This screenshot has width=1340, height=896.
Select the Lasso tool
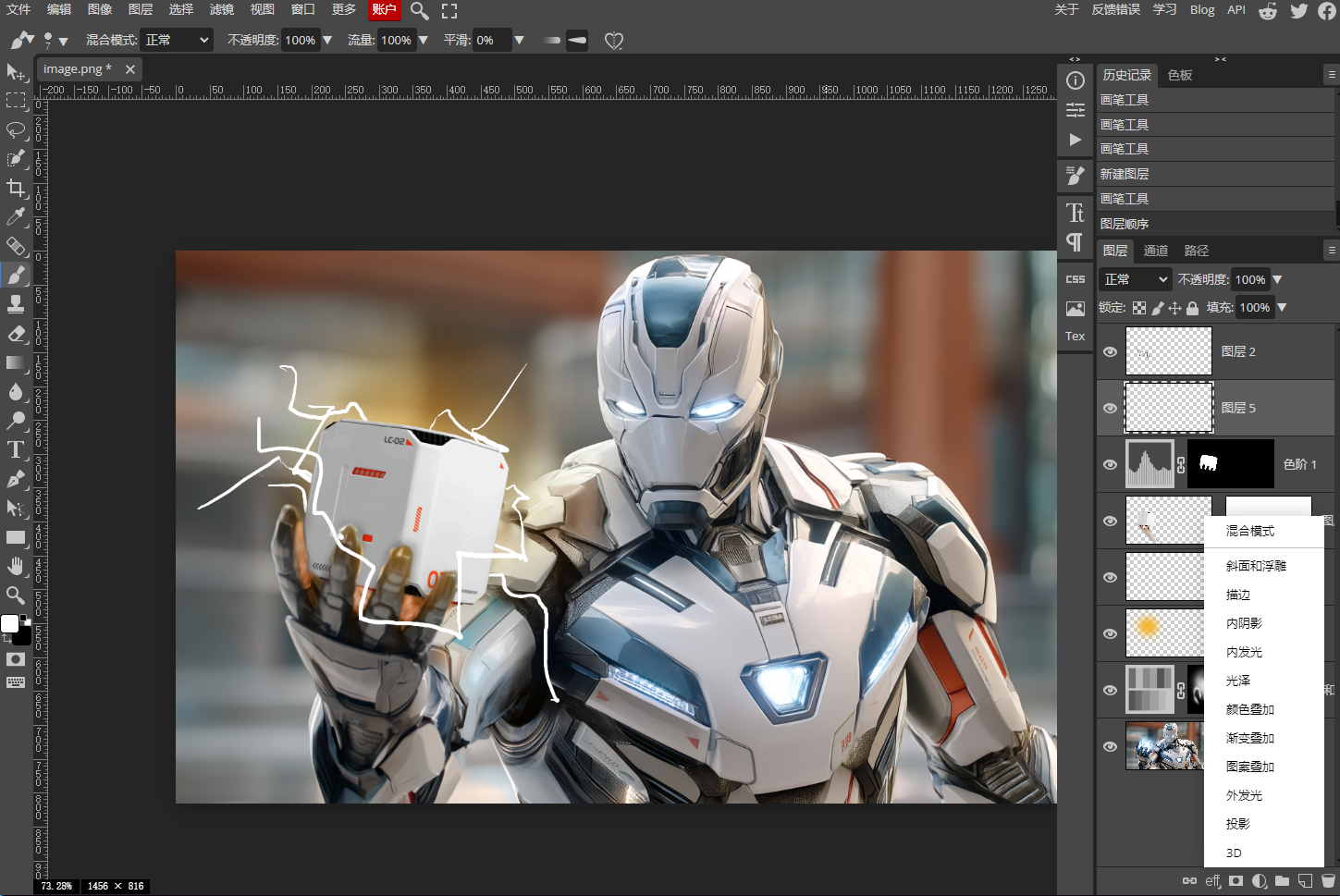click(16, 129)
